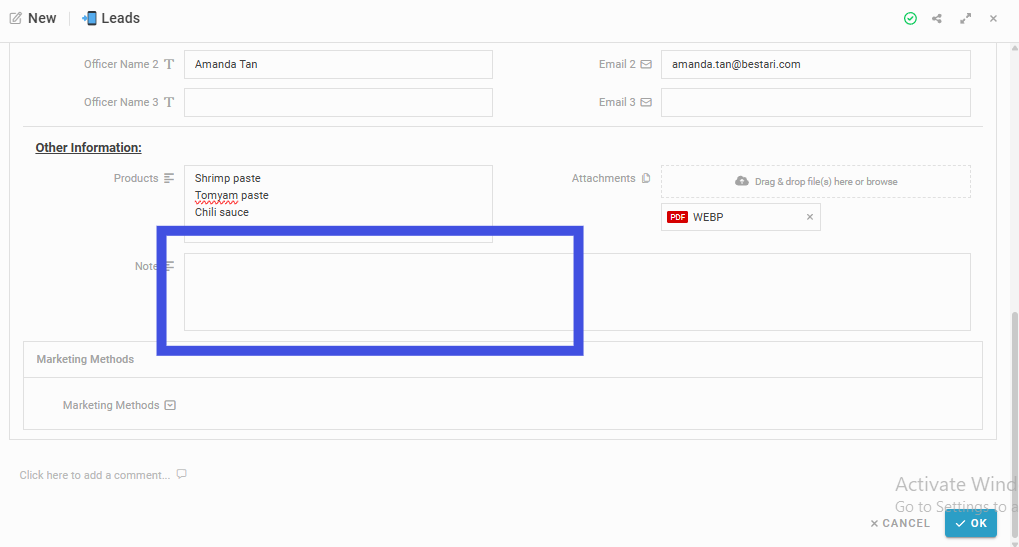Cancel the lead form
1019x547 pixels.
tap(900, 523)
